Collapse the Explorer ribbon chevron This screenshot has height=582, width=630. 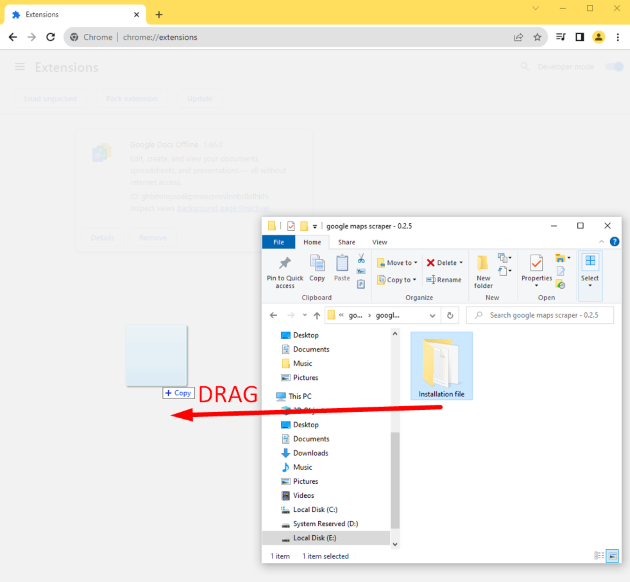(x=601, y=242)
